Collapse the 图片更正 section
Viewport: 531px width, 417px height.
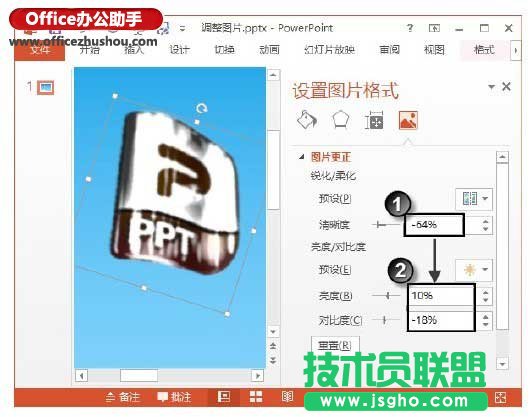click(x=301, y=157)
